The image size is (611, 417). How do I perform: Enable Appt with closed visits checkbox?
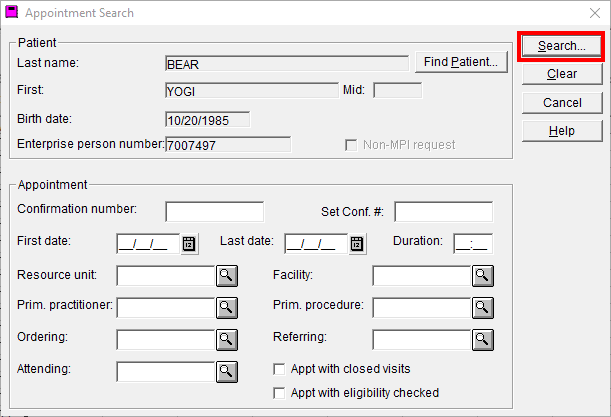pos(279,369)
